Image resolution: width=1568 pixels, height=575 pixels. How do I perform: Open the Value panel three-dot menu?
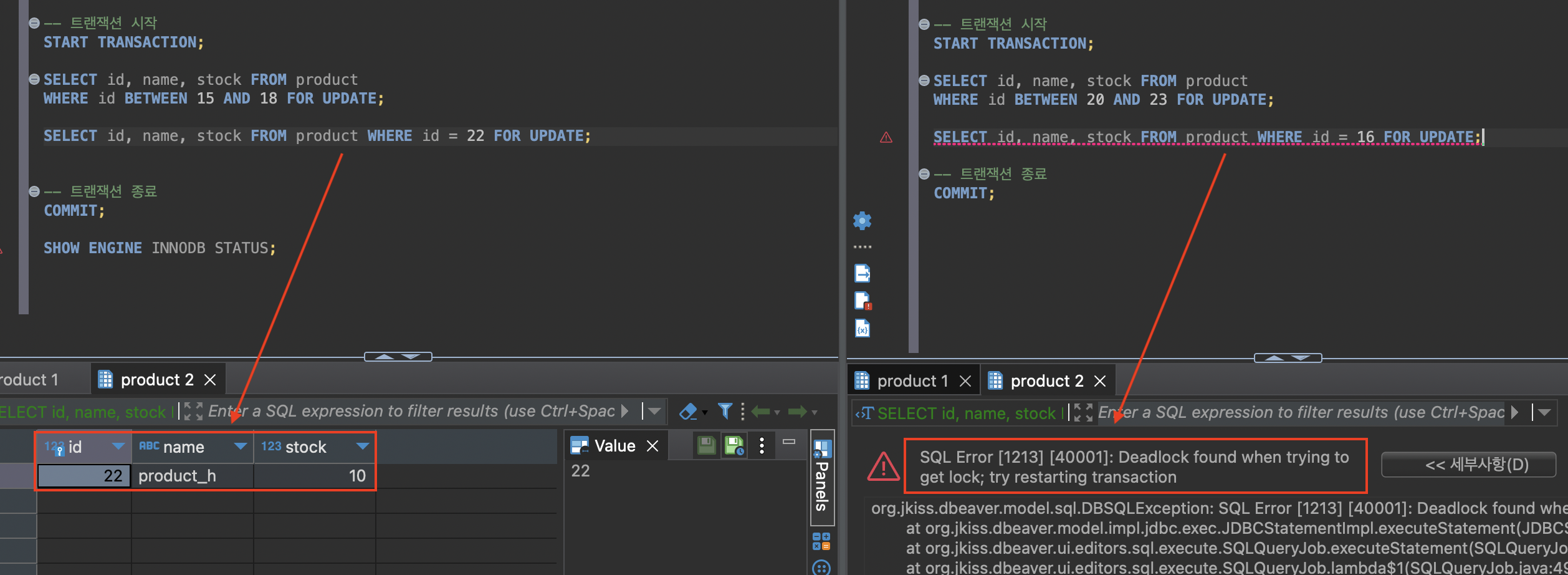coord(762,445)
